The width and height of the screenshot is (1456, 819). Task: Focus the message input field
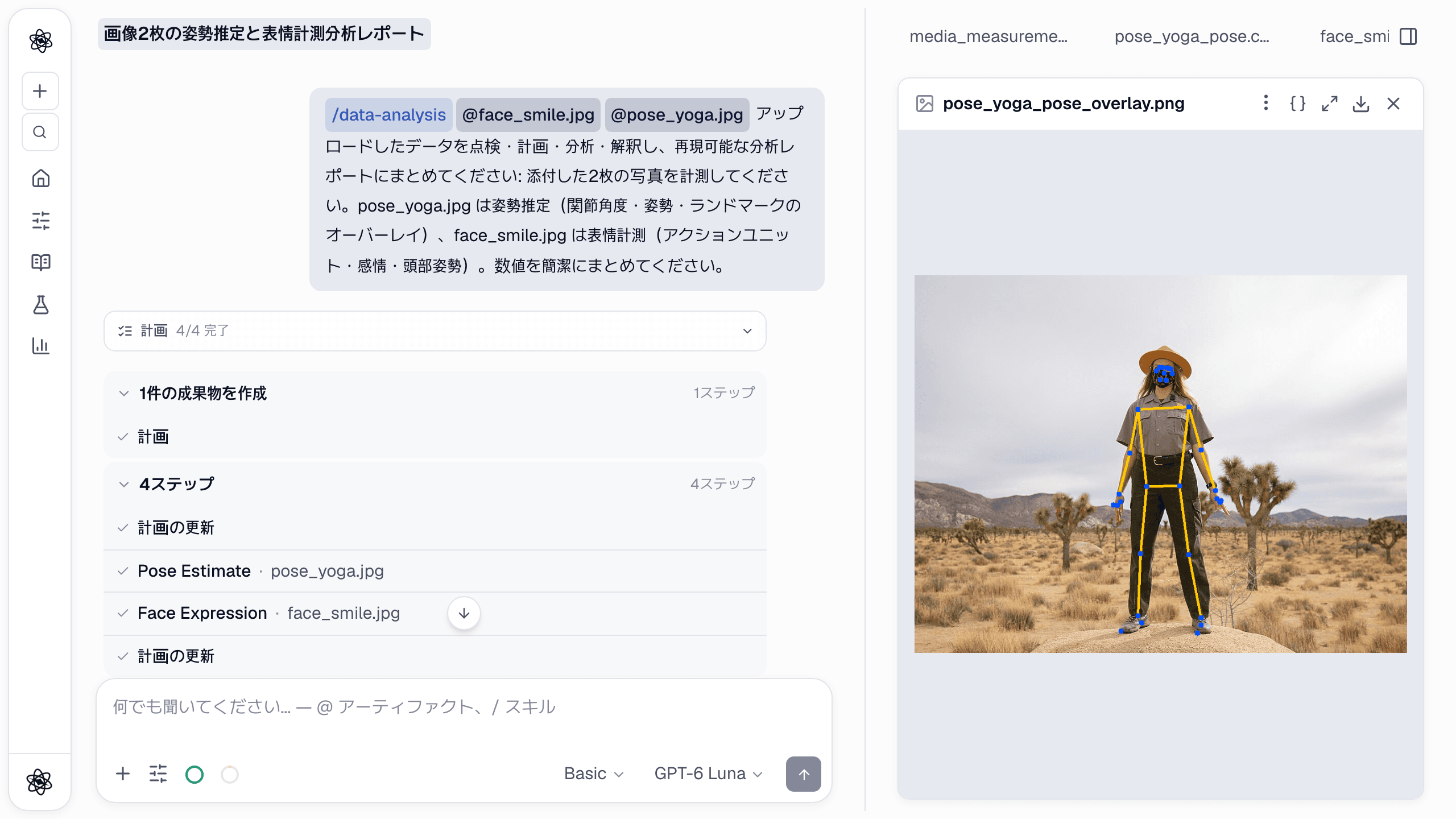(464, 707)
